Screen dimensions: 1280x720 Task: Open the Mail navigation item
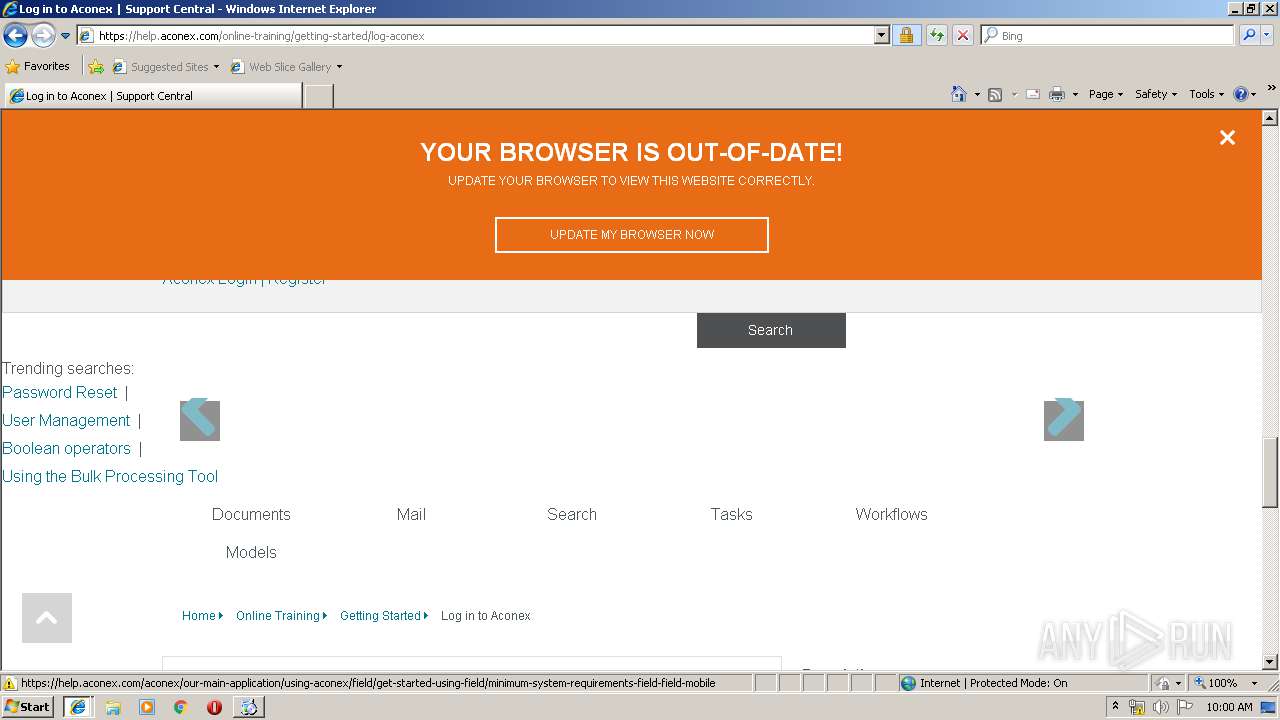point(411,514)
